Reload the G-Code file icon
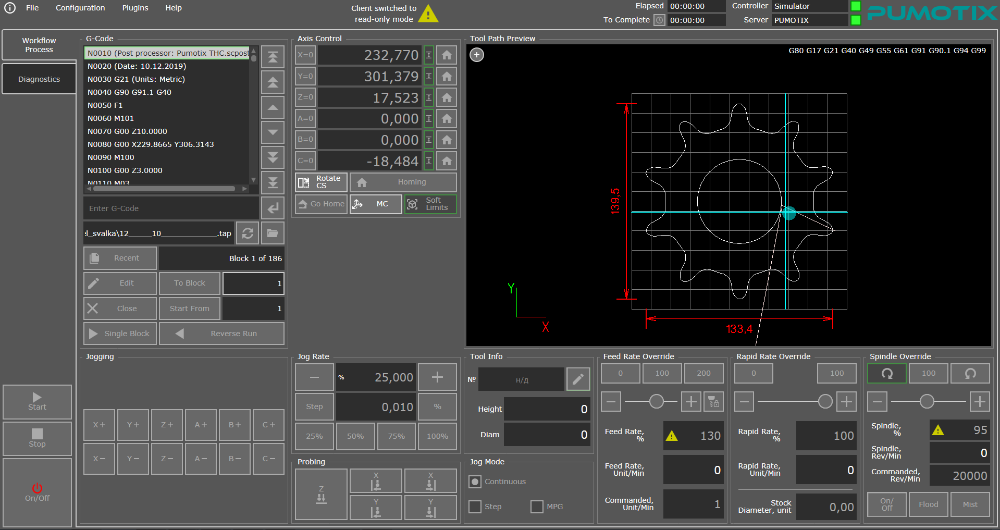The image size is (1000, 530). tap(247, 233)
